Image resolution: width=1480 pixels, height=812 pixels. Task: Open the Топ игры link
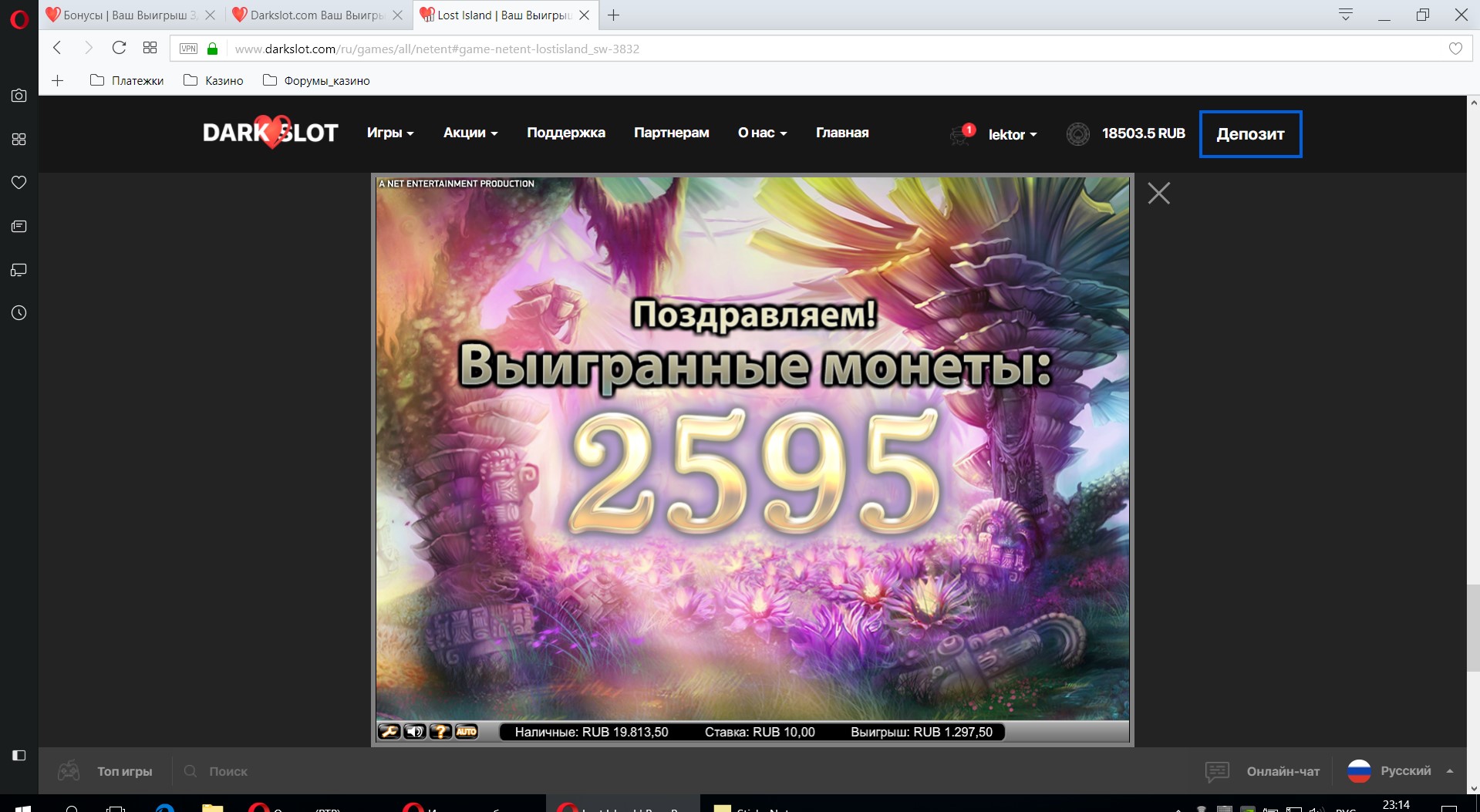pos(125,771)
